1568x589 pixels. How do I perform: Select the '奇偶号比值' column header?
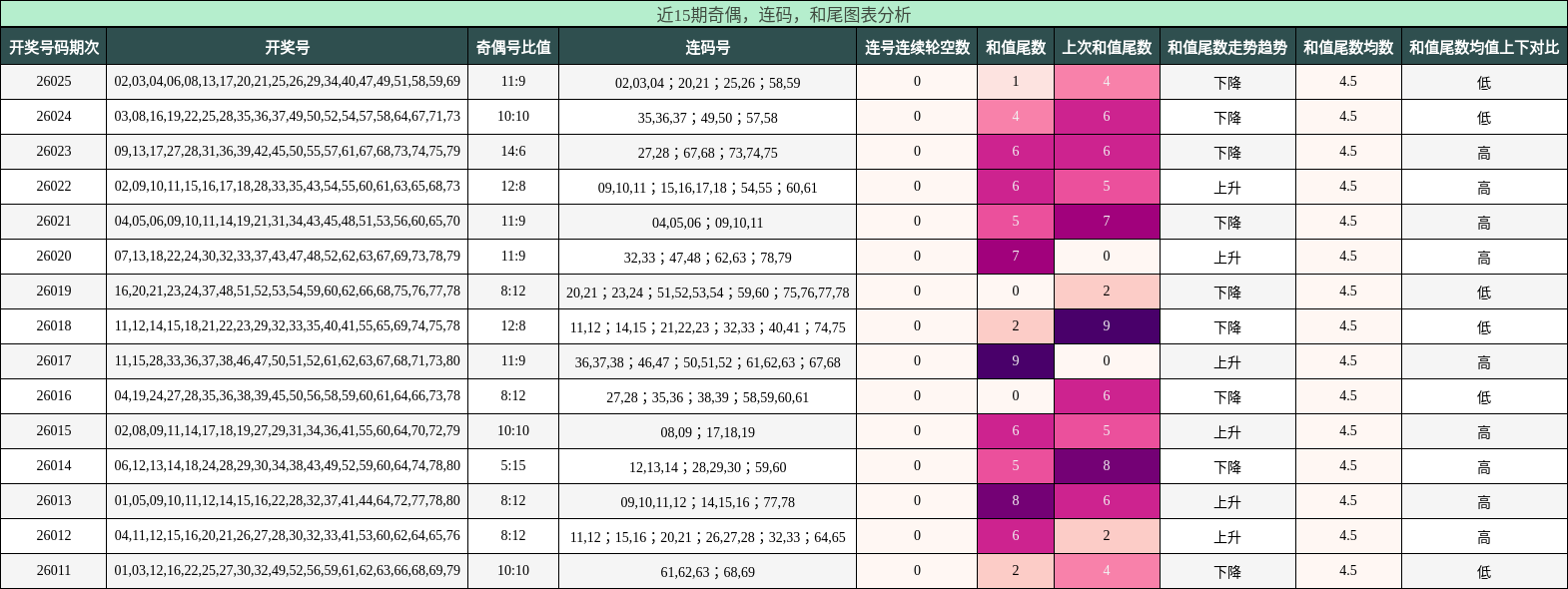(x=513, y=47)
